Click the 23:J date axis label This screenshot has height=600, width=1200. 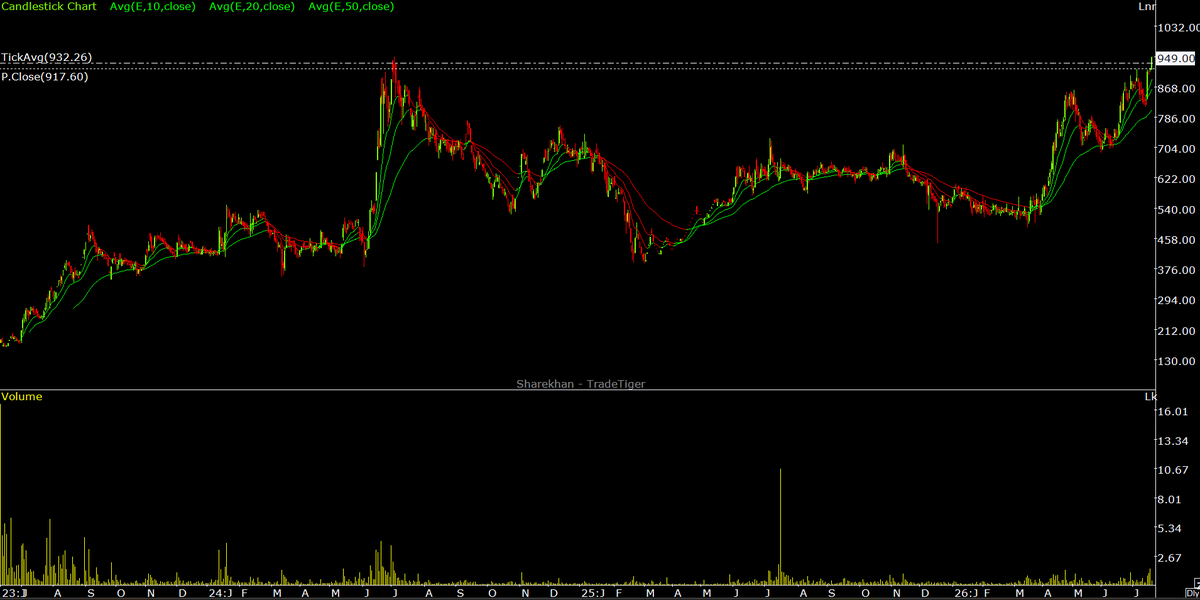(13, 593)
